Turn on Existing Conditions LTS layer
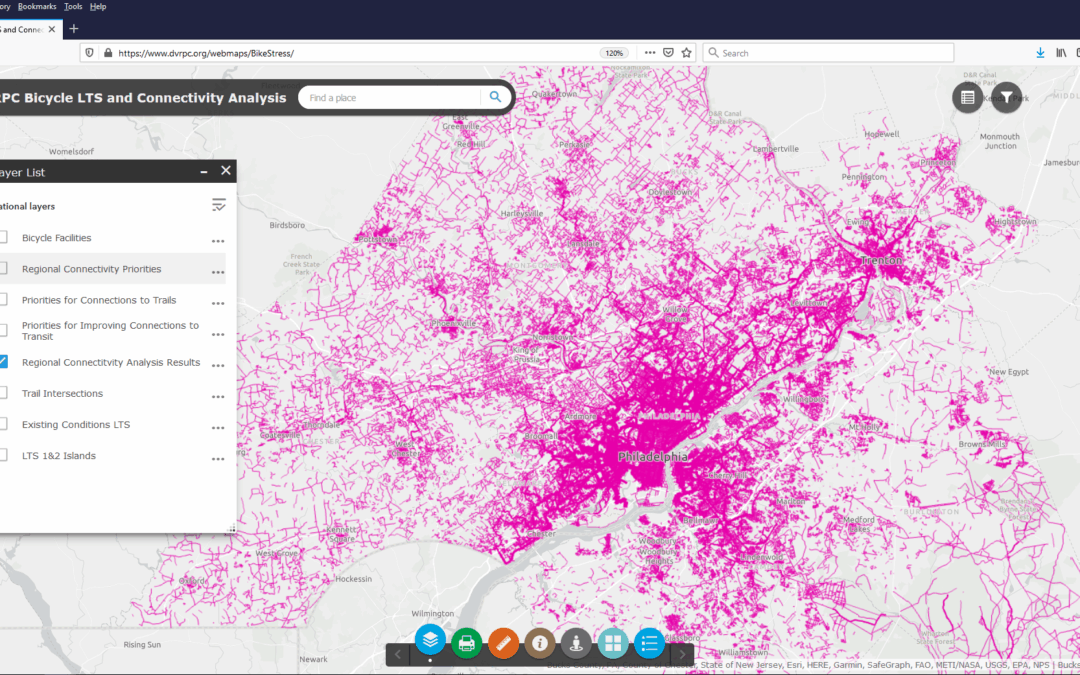The height and width of the screenshot is (675, 1080). click(x=3, y=424)
